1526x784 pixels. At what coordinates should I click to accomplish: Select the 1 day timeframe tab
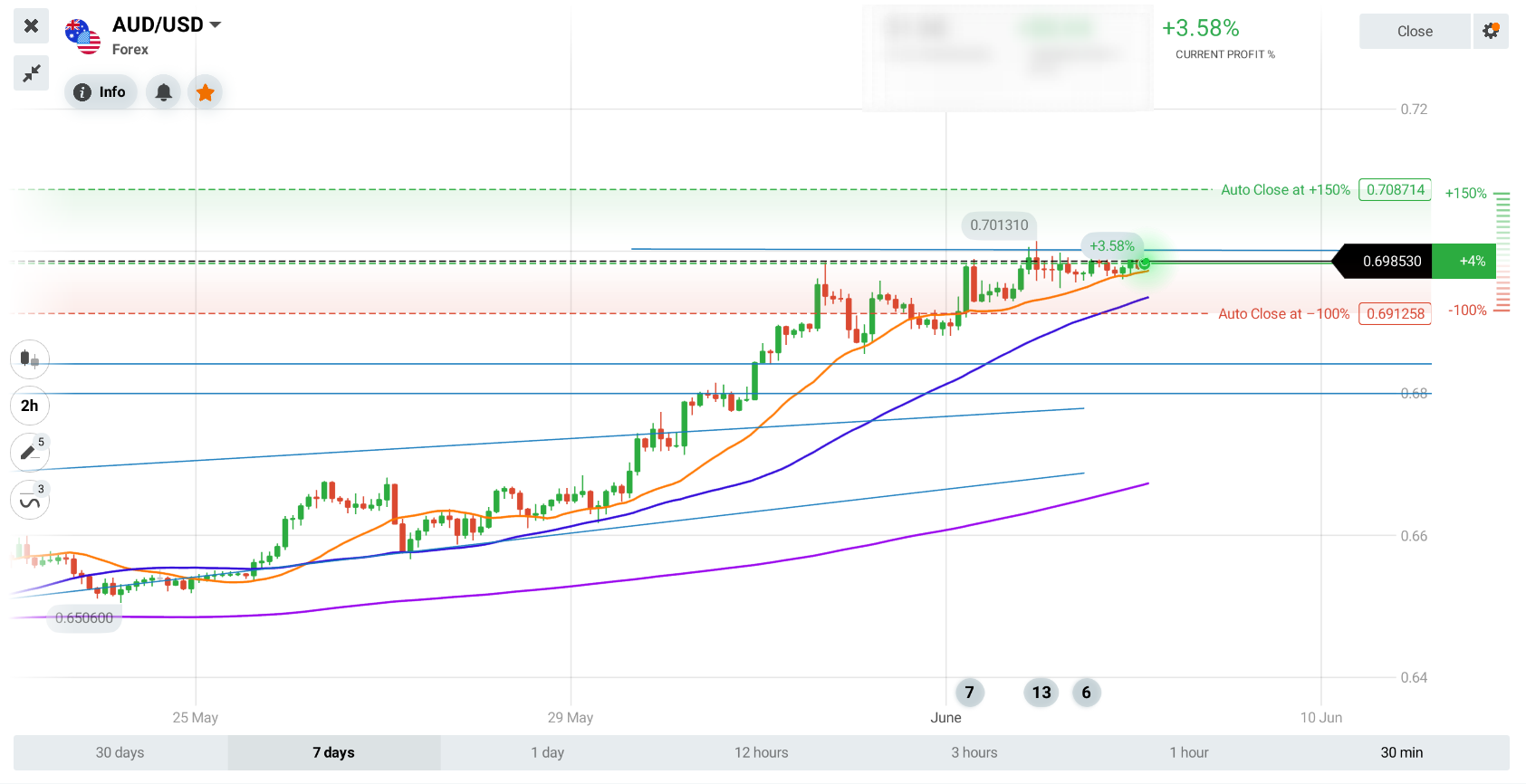548,752
